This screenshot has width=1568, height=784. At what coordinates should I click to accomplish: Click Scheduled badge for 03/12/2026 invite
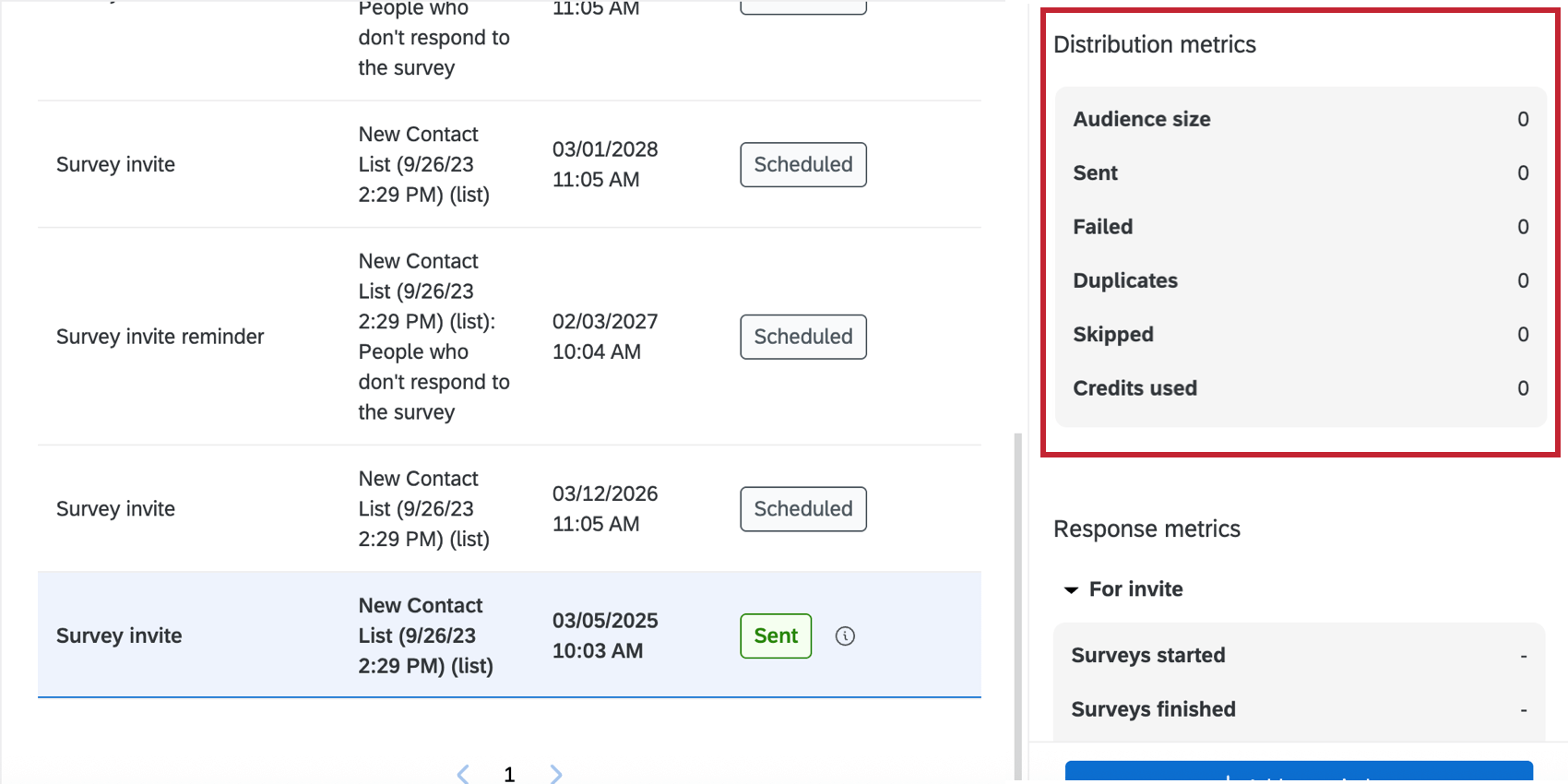pyautogui.click(x=802, y=509)
